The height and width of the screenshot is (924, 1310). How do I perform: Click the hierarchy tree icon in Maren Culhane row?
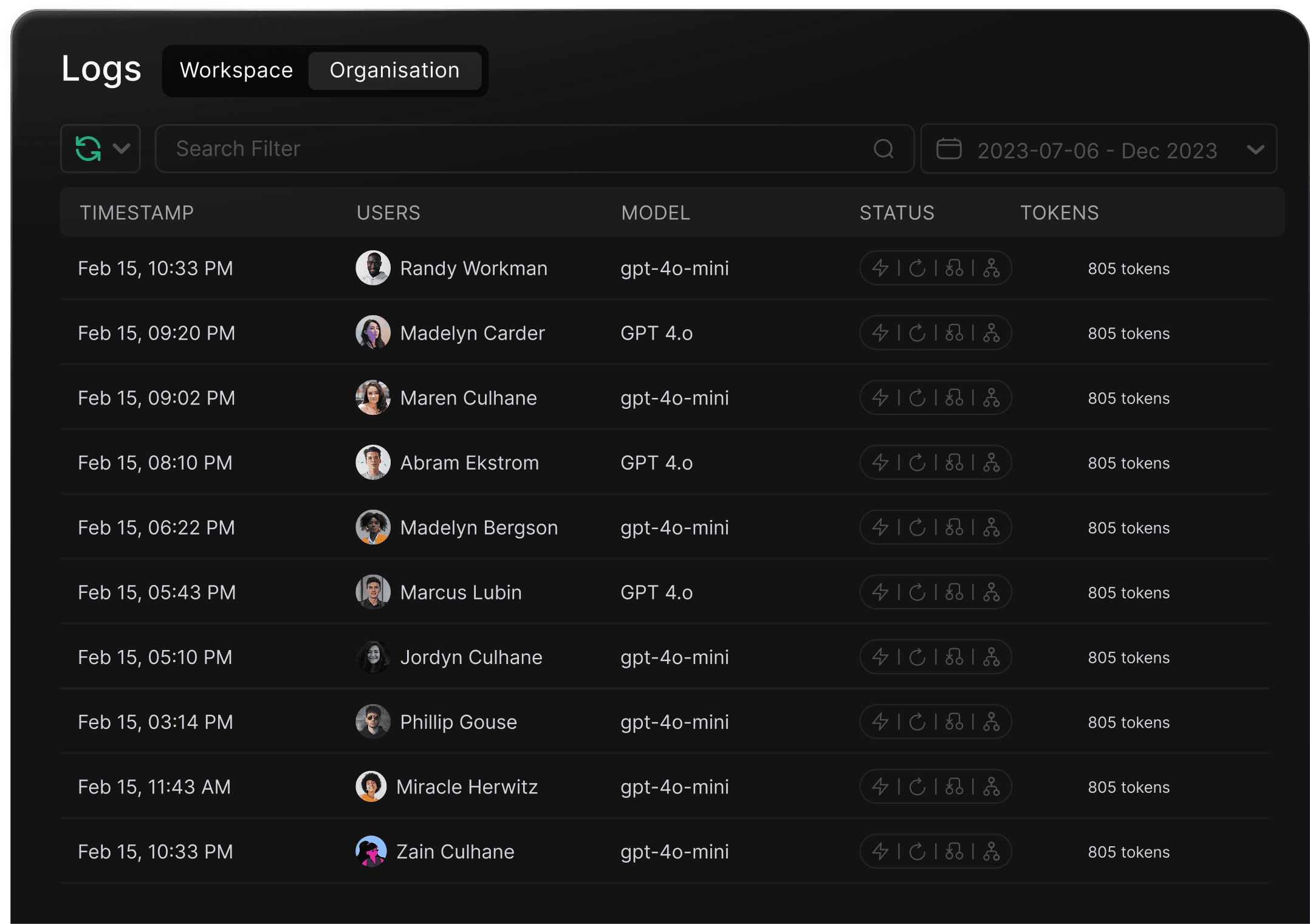[992, 398]
